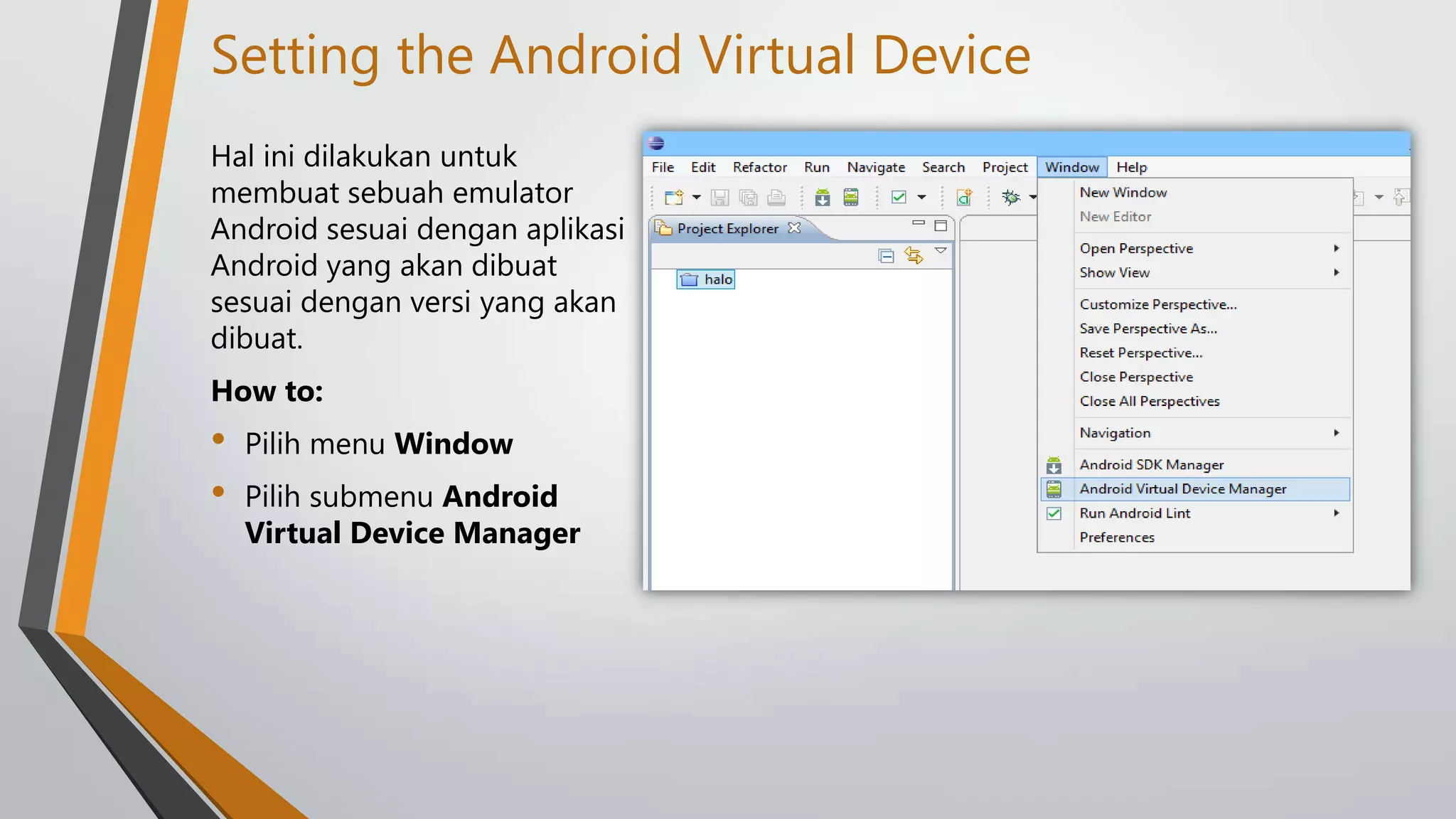The height and width of the screenshot is (819, 1456).
Task: Expand the Navigation submenu
Action: point(1195,433)
